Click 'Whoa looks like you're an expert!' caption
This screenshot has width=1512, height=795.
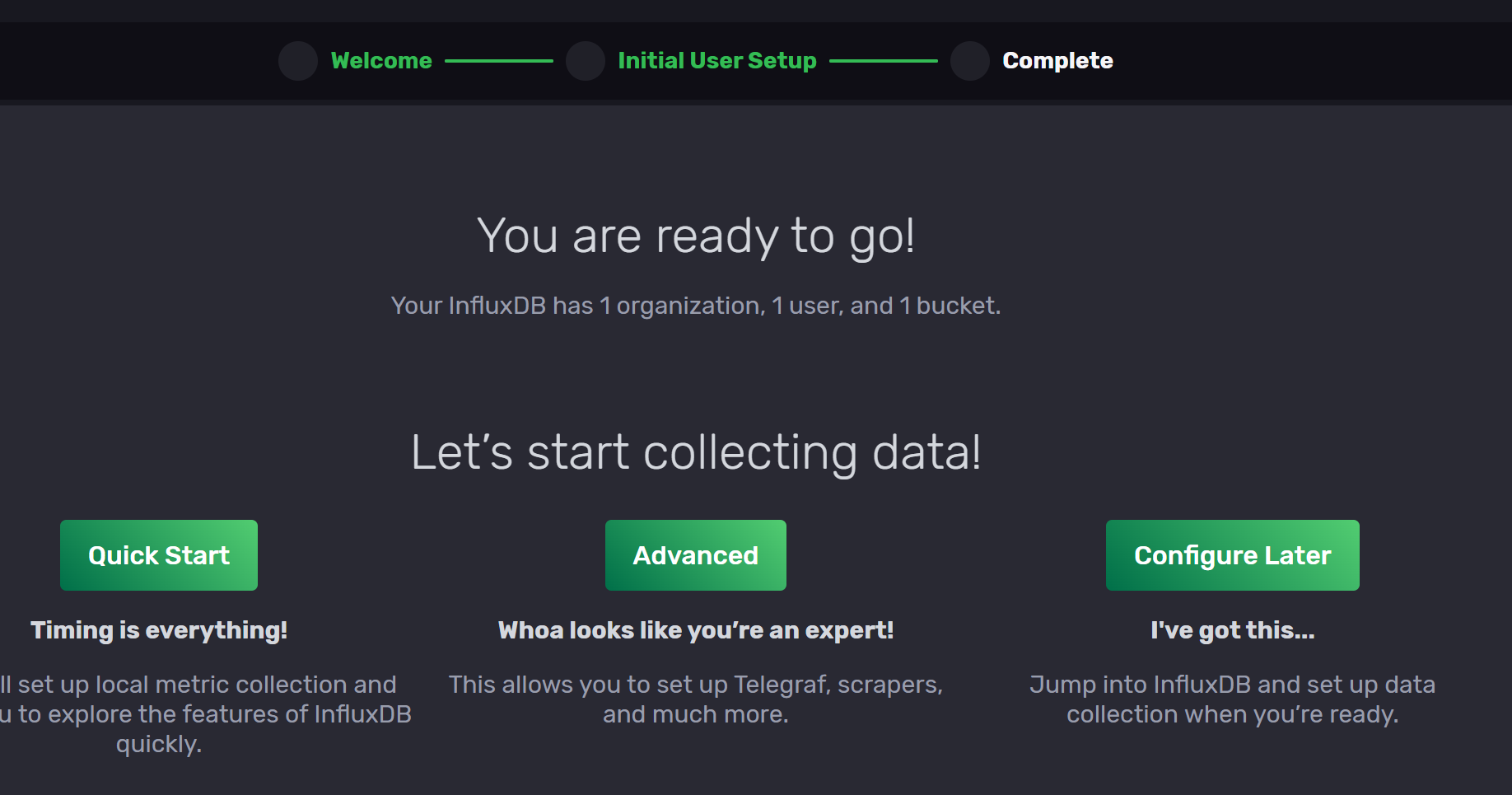tap(696, 630)
